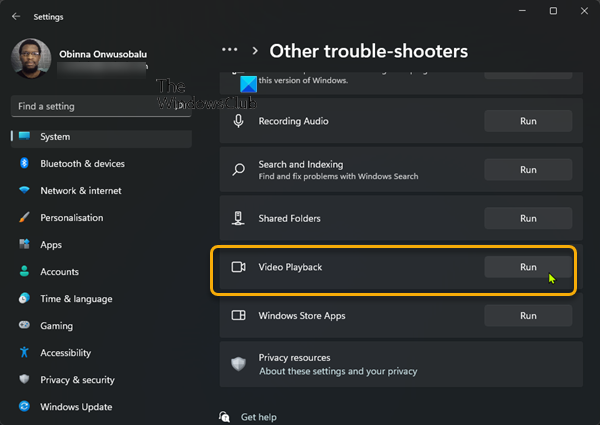Viewport: 600px width, 425px height.
Task: Expand the breadcrumb ellipsis menu
Action: (x=230, y=50)
